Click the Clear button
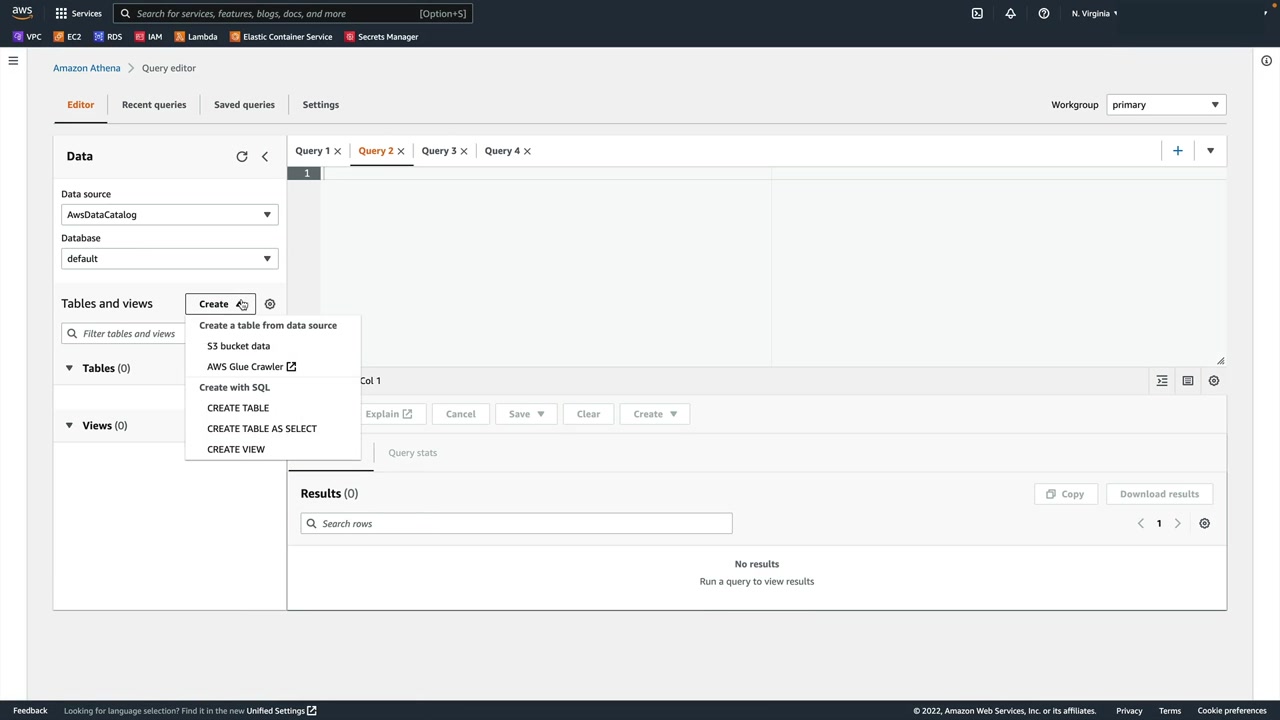 click(x=588, y=414)
